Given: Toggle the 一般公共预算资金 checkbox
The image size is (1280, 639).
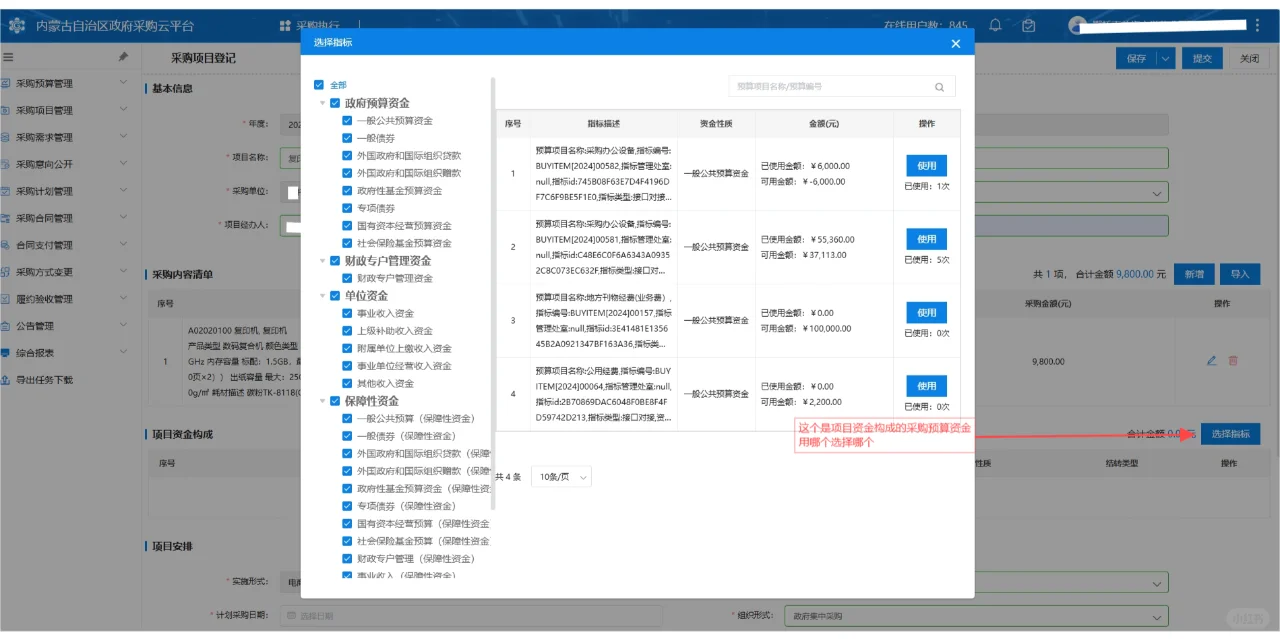Looking at the screenshot, I should tap(347, 121).
